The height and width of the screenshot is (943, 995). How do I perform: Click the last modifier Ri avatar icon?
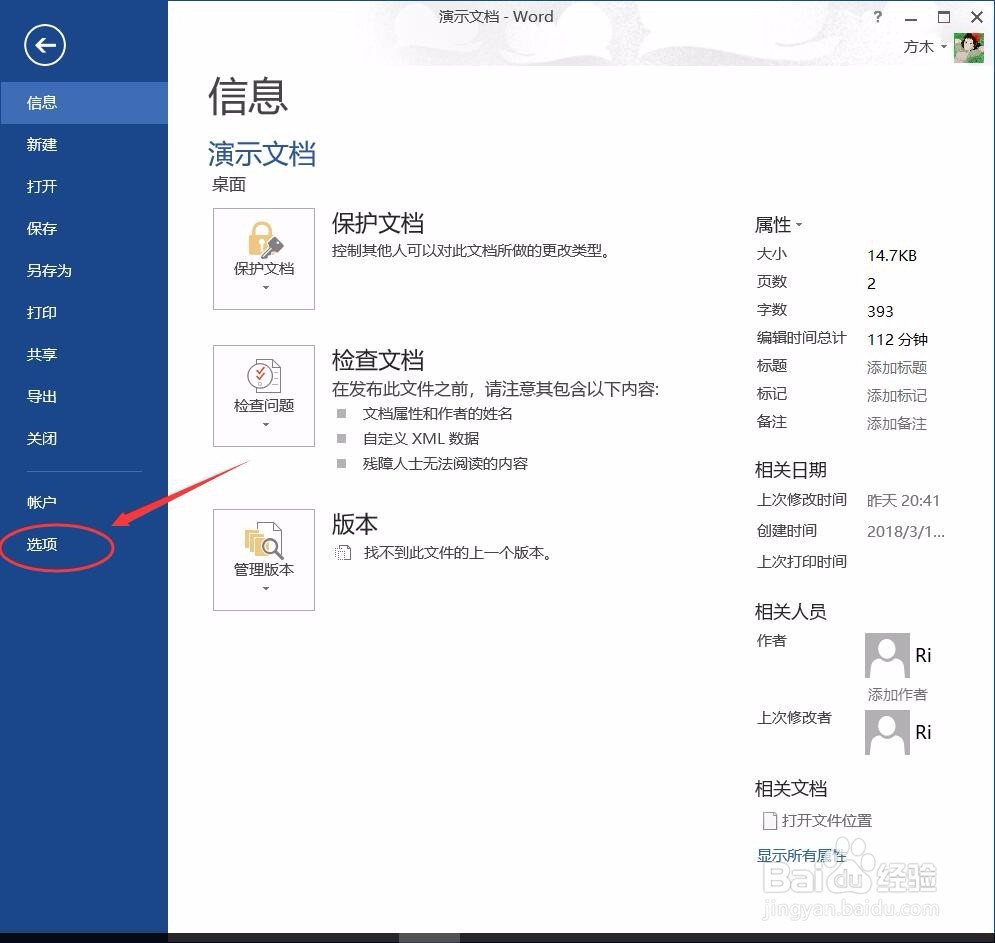click(x=887, y=732)
